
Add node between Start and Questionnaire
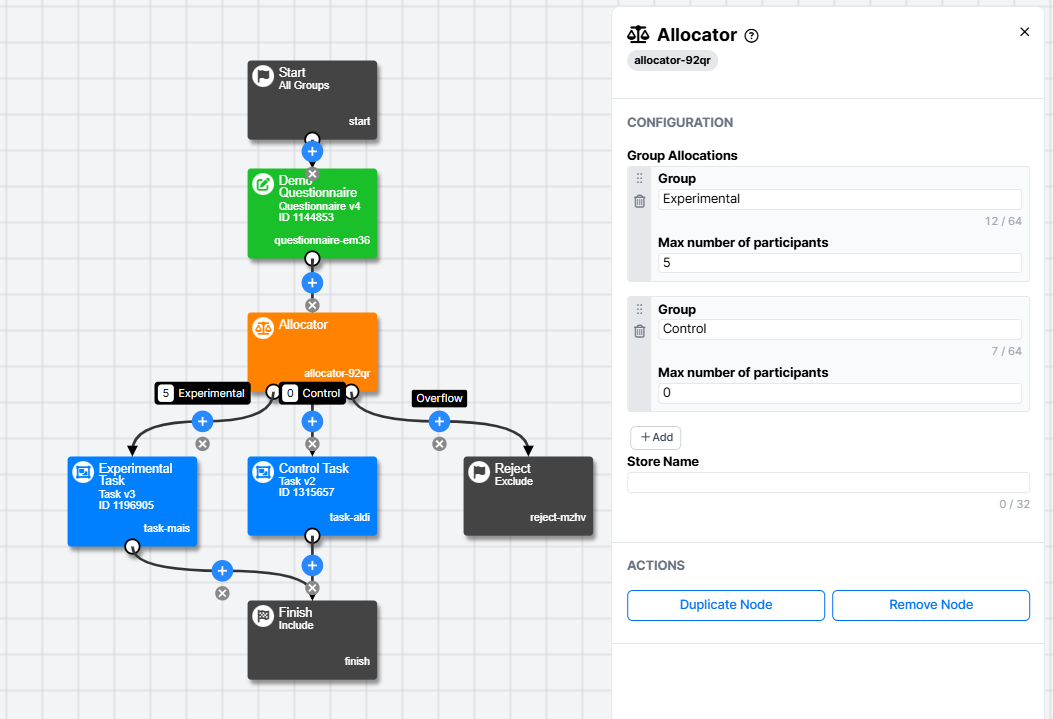pos(312,151)
